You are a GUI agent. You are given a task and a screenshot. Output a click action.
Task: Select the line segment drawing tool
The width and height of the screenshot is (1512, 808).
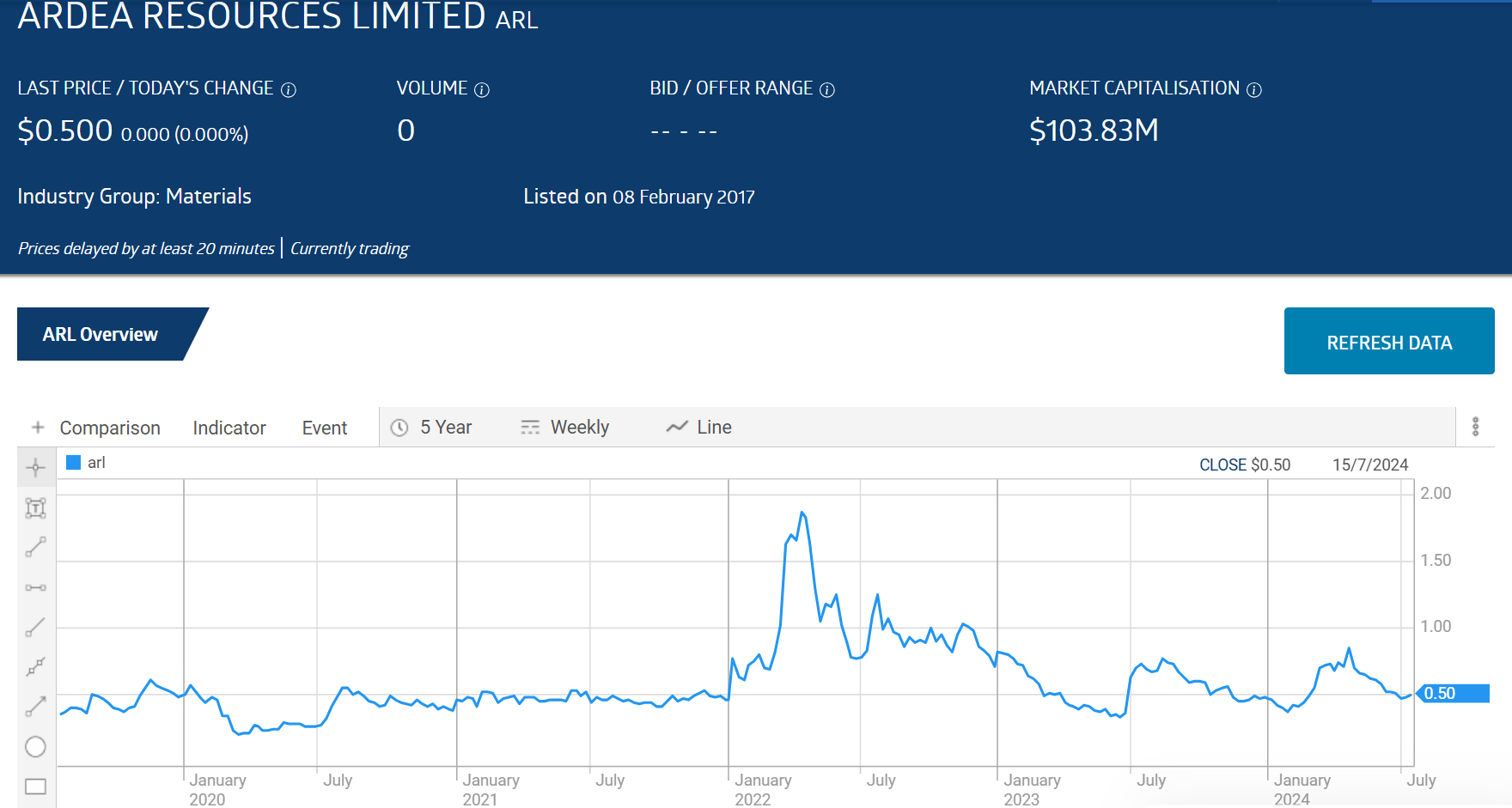pyautogui.click(x=35, y=548)
